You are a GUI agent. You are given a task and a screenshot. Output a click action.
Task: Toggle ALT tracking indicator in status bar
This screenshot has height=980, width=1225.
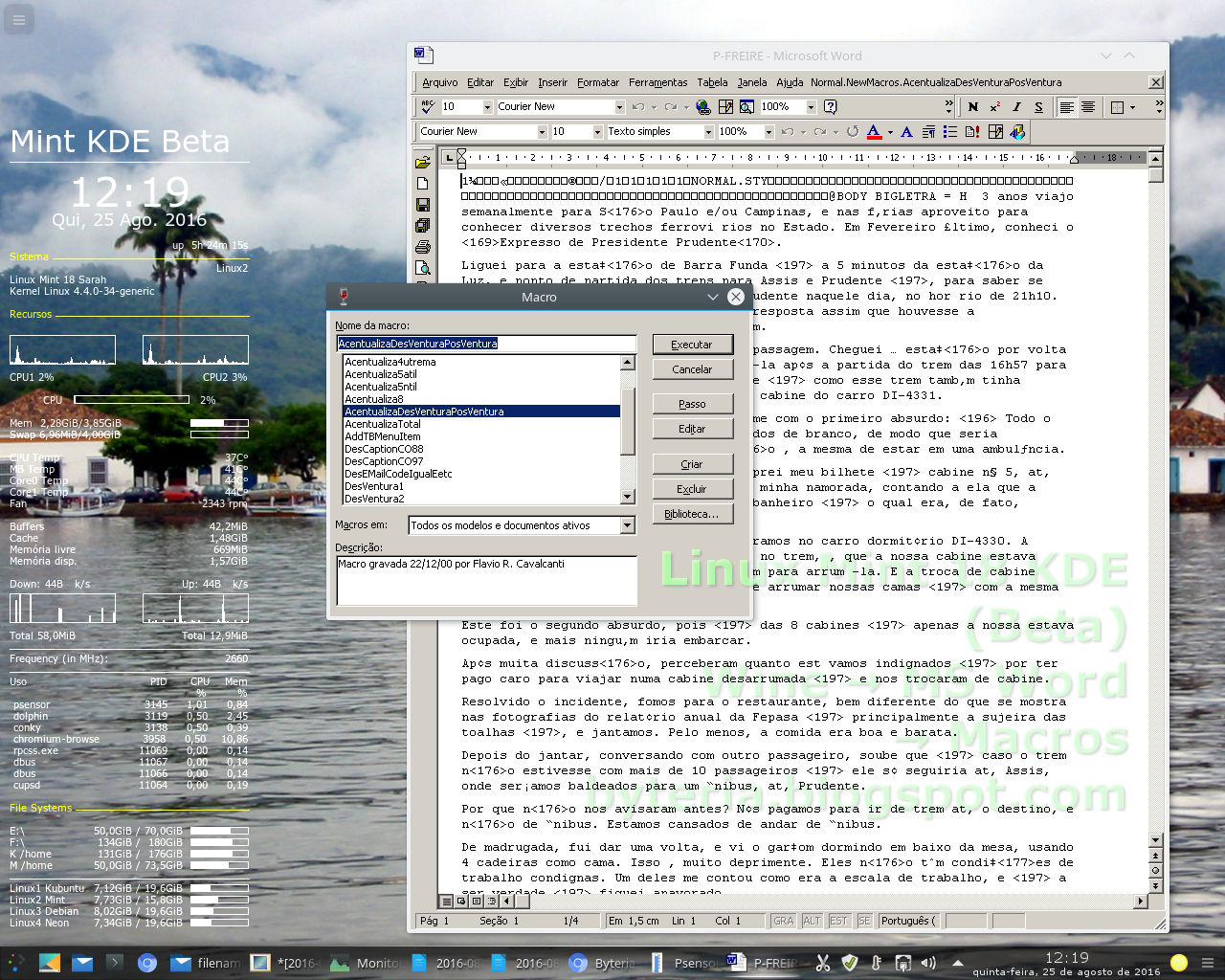point(812,921)
